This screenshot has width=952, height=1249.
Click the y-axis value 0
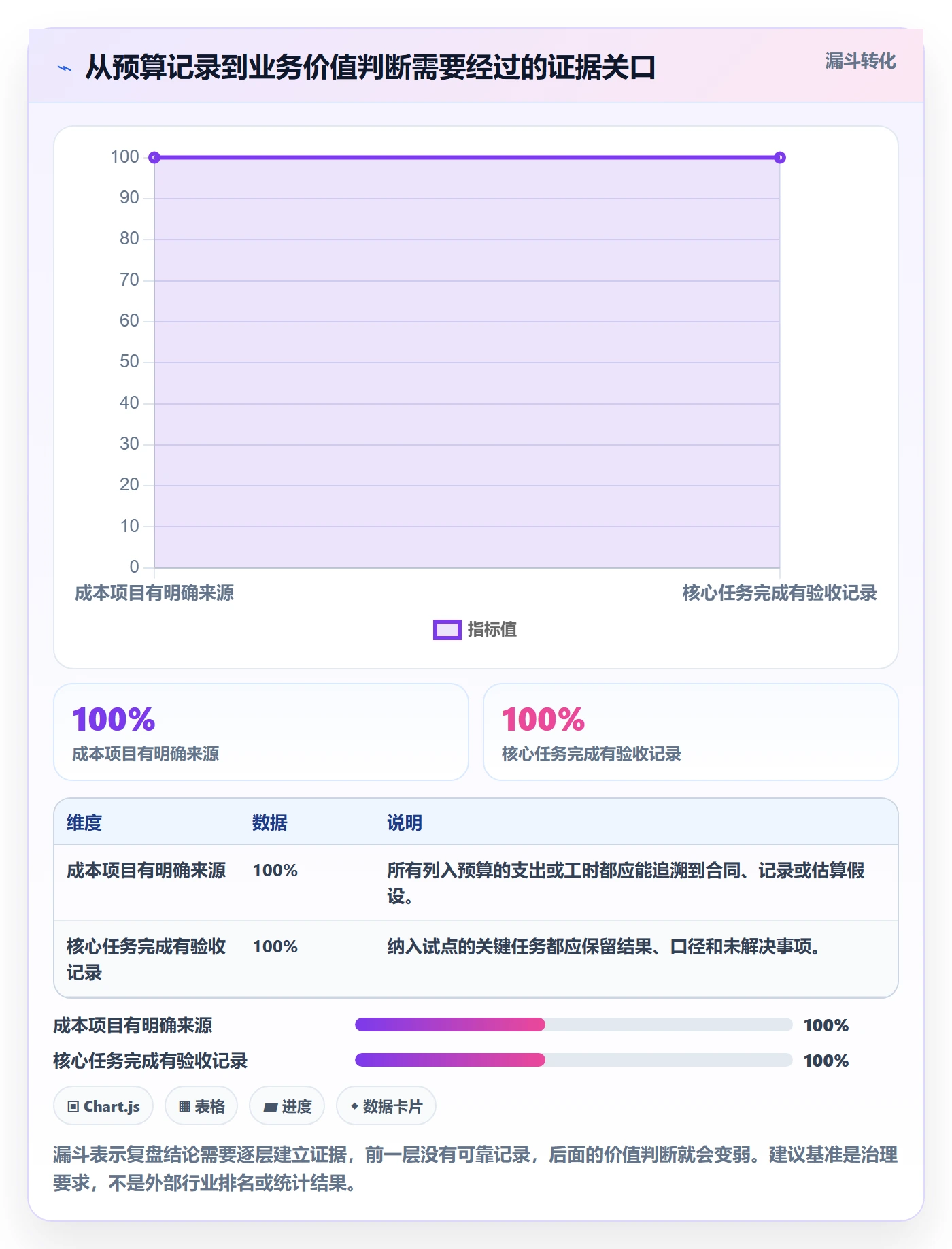pos(134,567)
